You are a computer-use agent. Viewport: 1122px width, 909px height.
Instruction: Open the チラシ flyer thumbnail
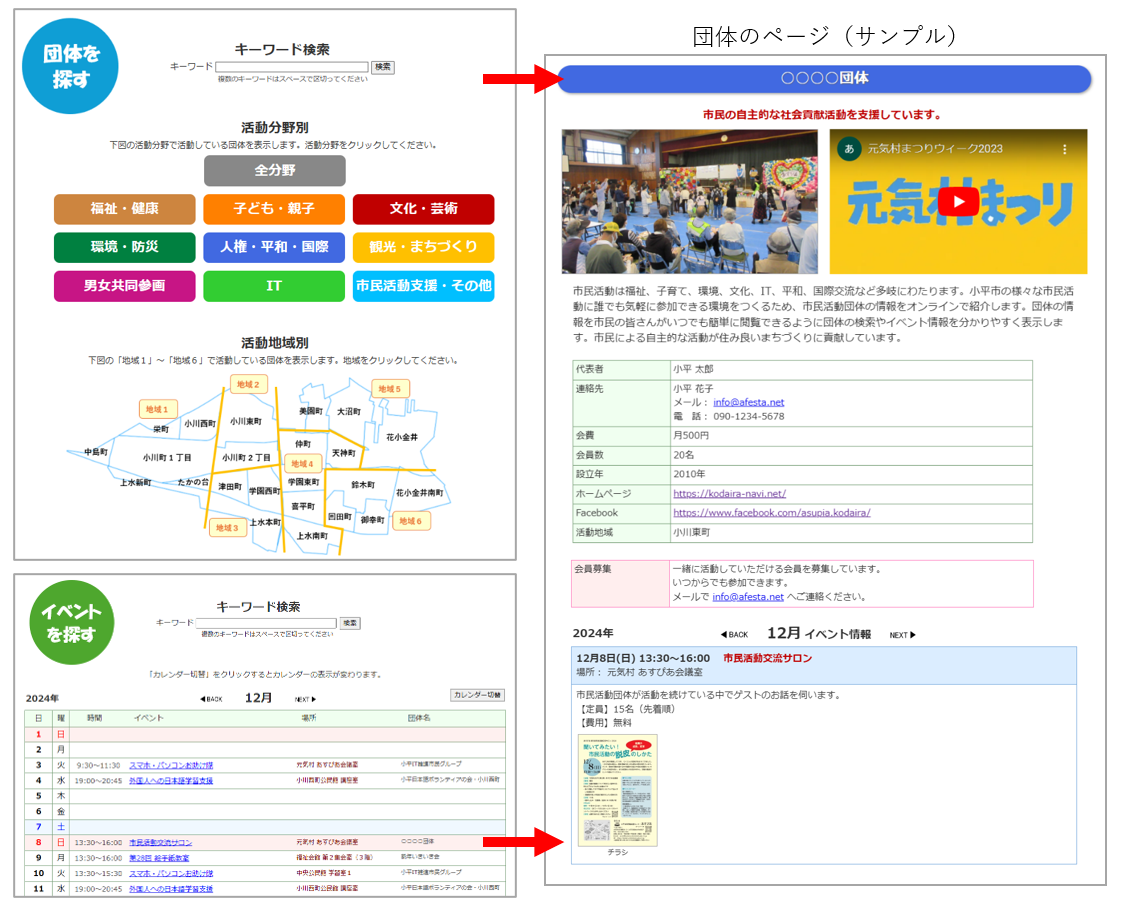click(x=617, y=790)
